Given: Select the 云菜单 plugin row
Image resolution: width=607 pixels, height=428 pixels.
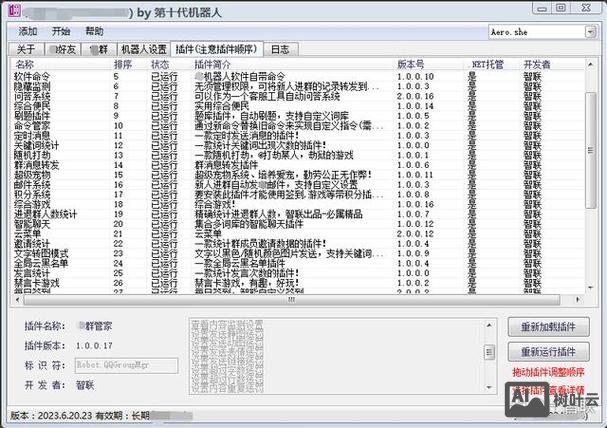Looking at the screenshot, I should [x=298, y=234].
